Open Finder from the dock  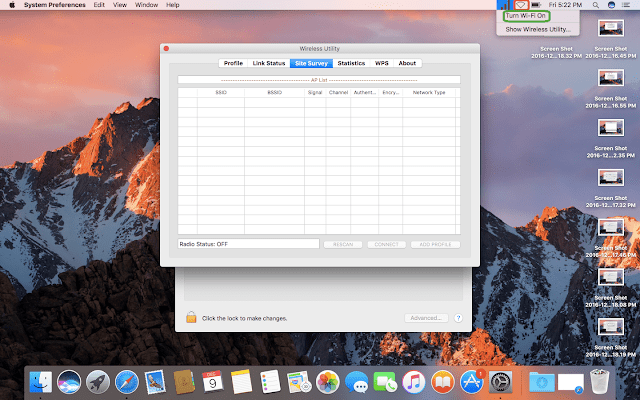41,381
